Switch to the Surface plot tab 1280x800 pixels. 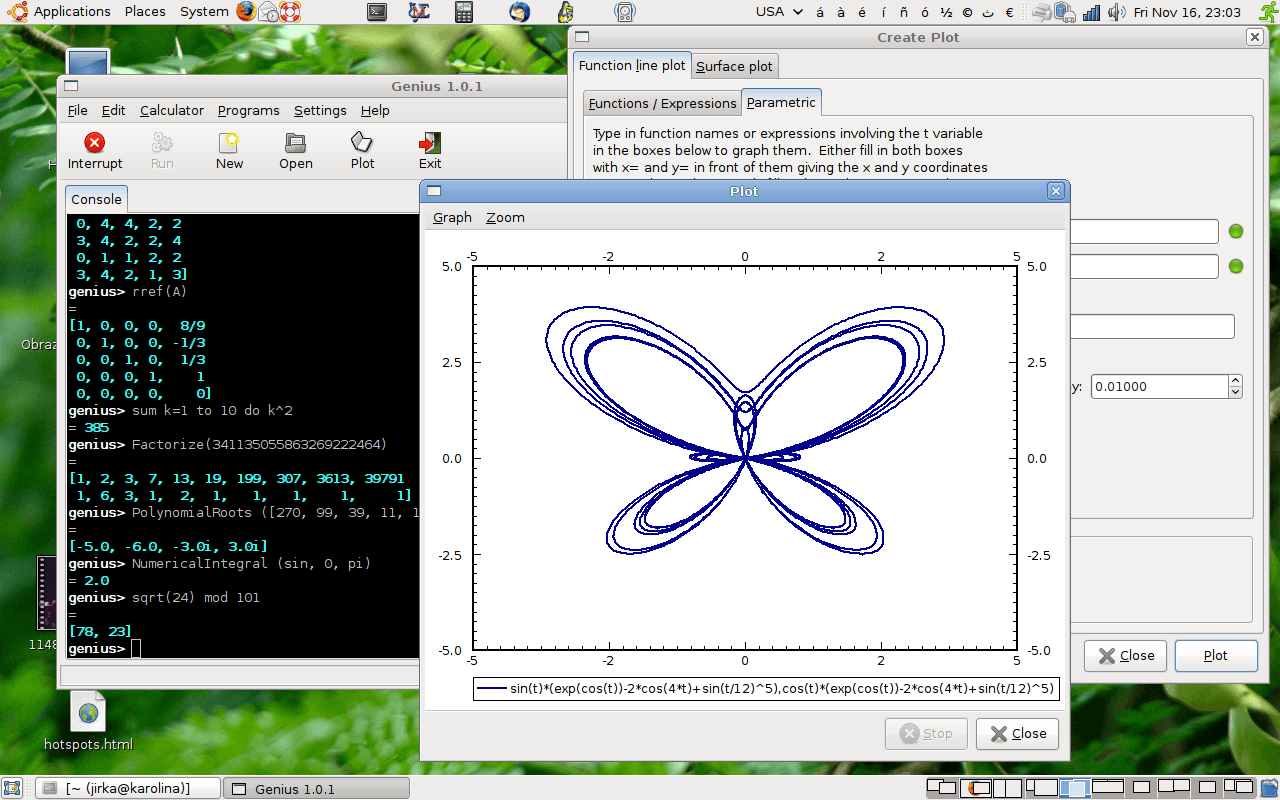click(x=734, y=66)
